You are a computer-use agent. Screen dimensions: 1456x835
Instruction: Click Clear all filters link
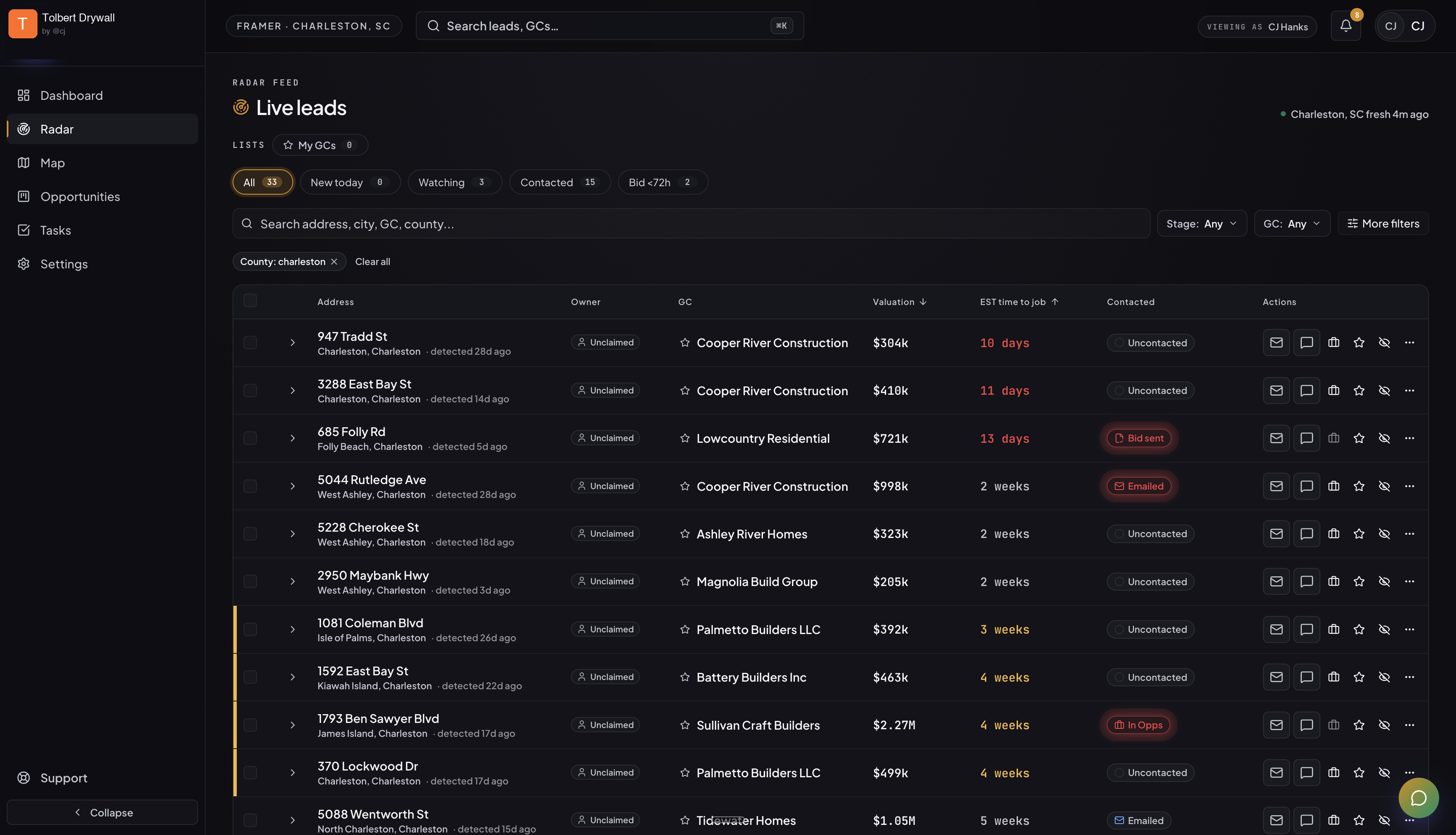pyautogui.click(x=372, y=262)
